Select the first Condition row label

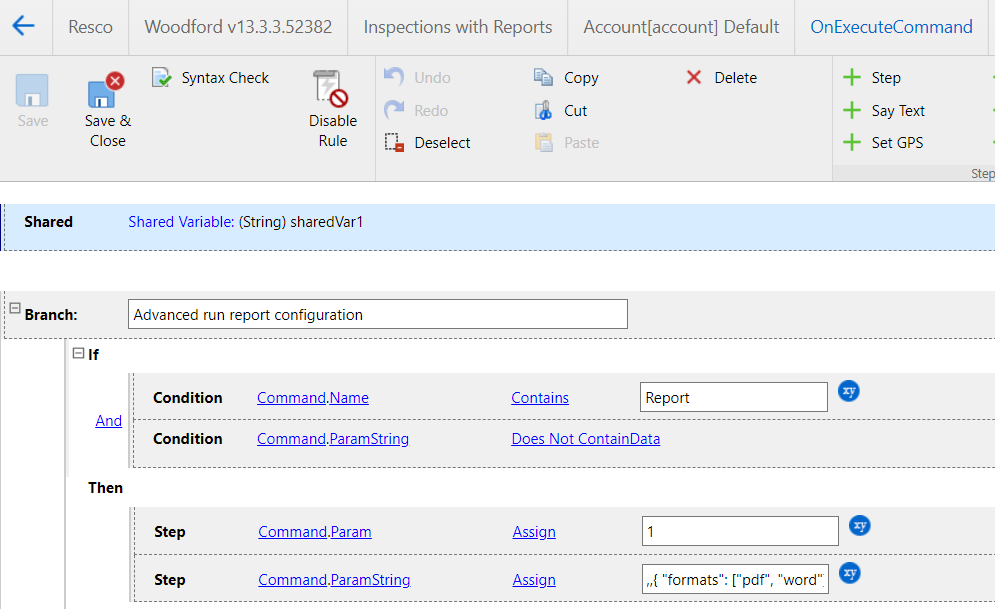click(x=188, y=398)
